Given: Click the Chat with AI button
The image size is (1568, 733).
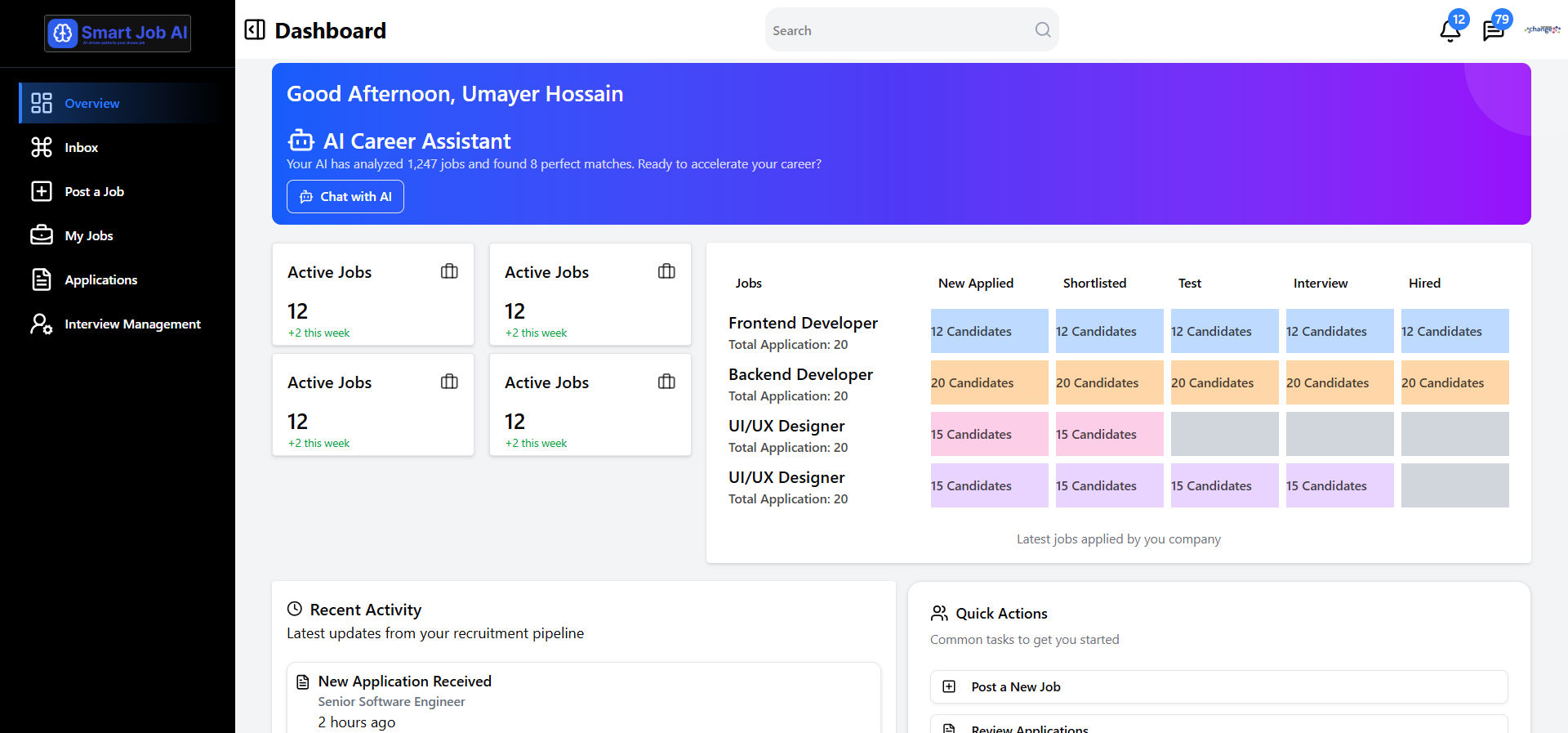Looking at the screenshot, I should pyautogui.click(x=345, y=197).
